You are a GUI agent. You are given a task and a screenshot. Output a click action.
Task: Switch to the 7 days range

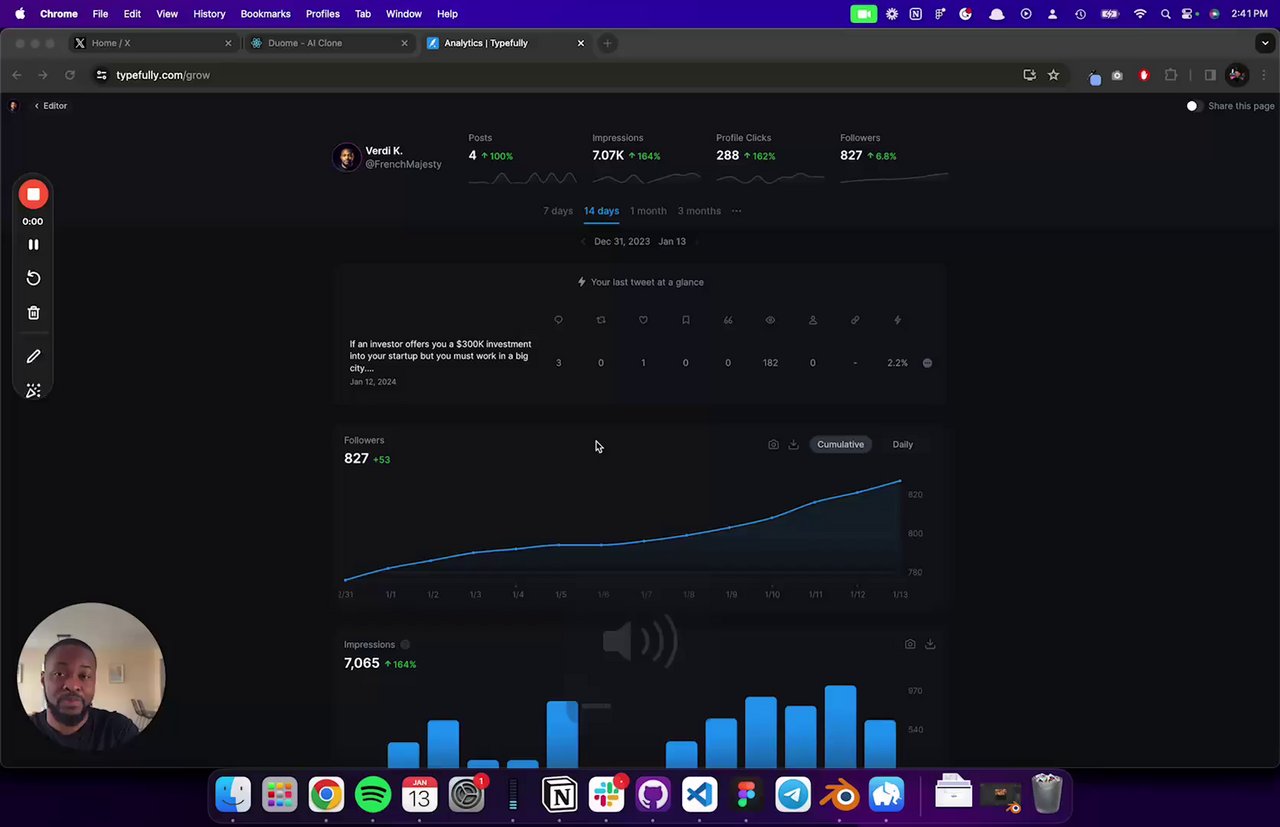[x=558, y=211]
